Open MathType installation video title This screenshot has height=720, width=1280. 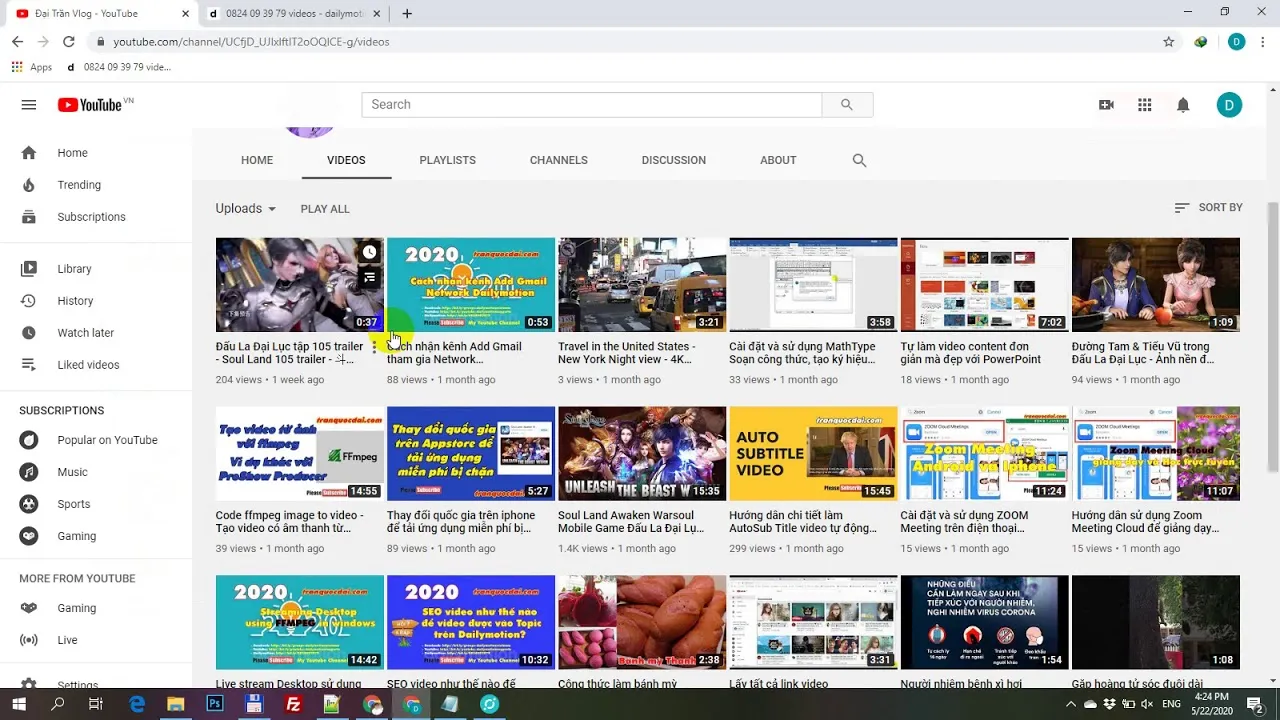[802, 353]
